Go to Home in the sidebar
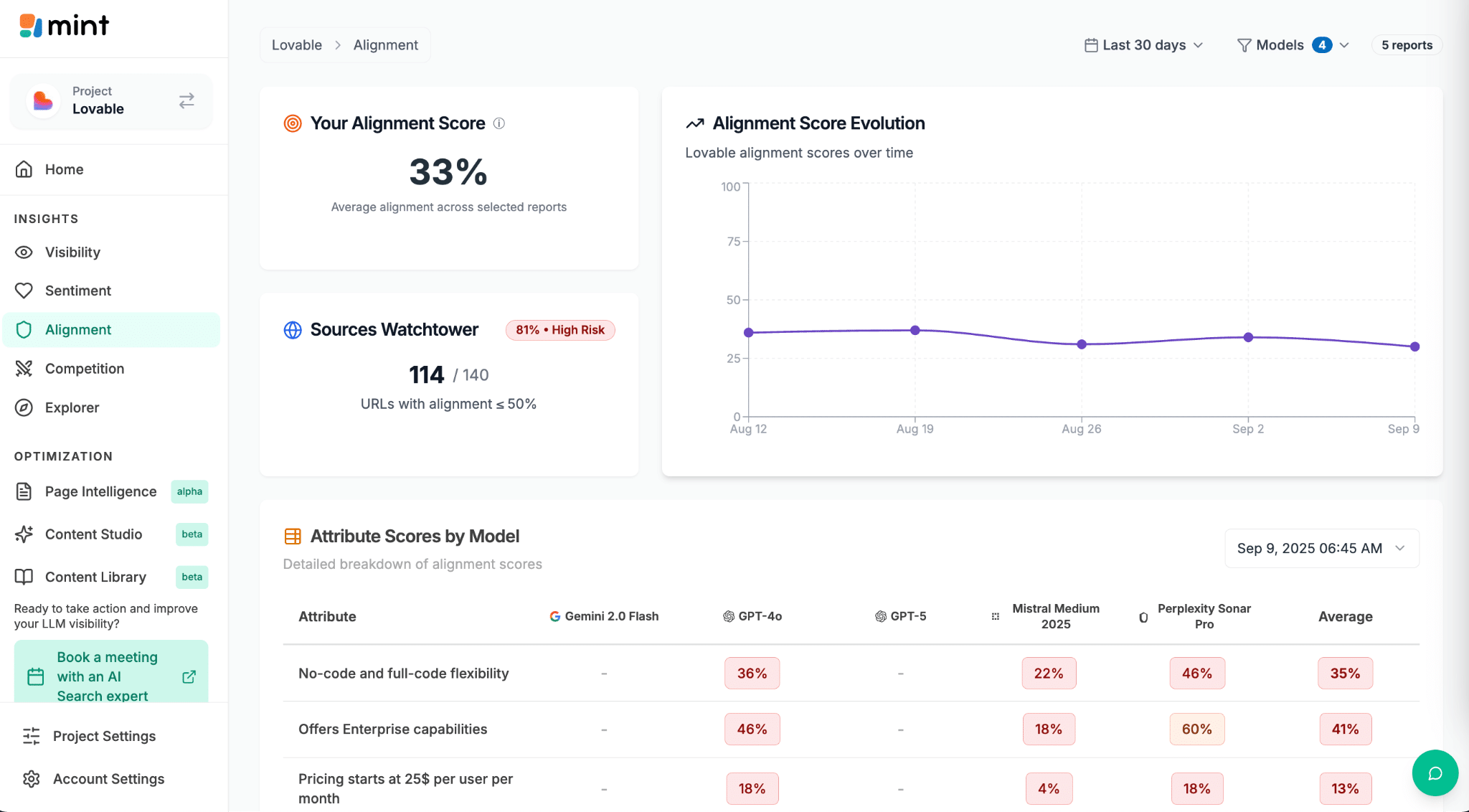1469x812 pixels. coord(64,169)
